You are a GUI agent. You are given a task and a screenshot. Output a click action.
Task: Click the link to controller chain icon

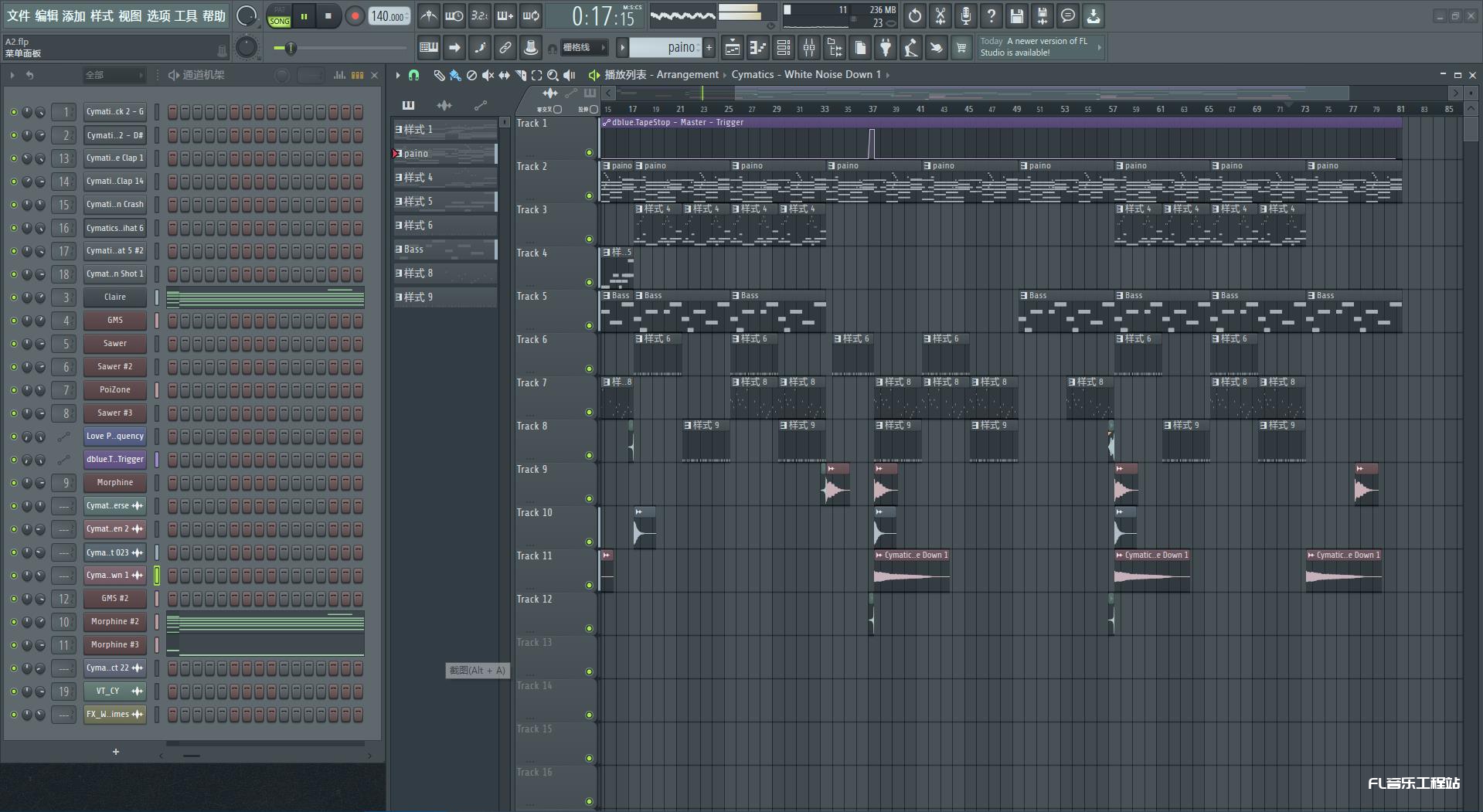coord(505,48)
